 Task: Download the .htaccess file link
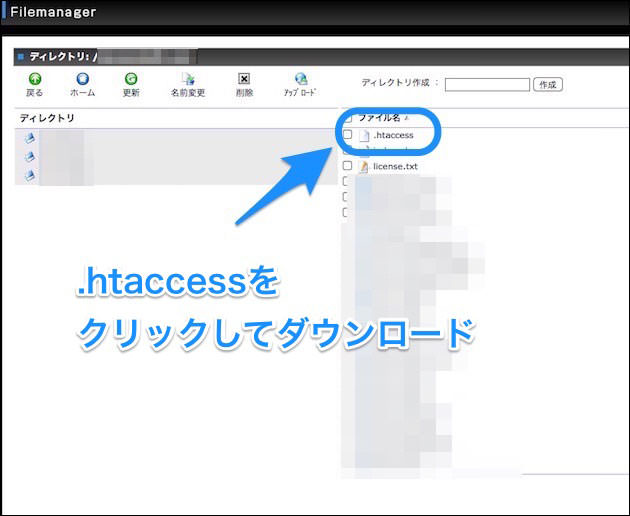point(393,135)
